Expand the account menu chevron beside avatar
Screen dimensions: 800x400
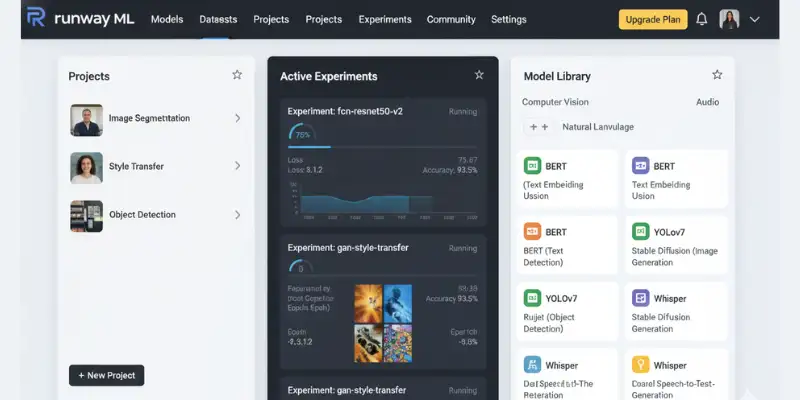click(x=755, y=19)
